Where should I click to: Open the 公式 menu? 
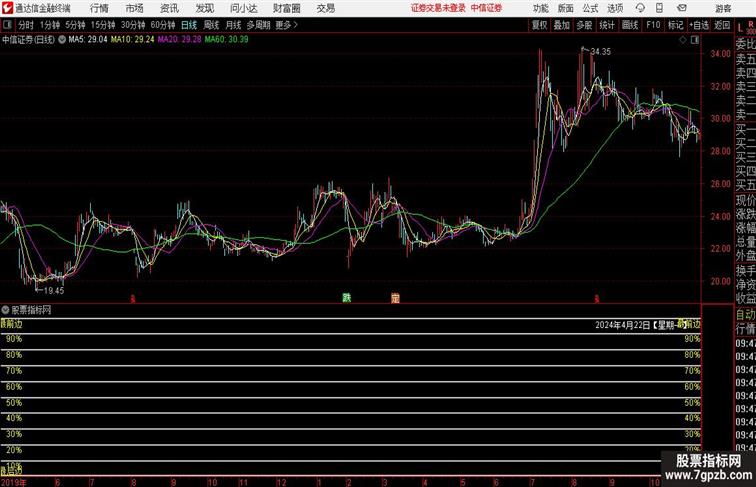tap(590, 8)
